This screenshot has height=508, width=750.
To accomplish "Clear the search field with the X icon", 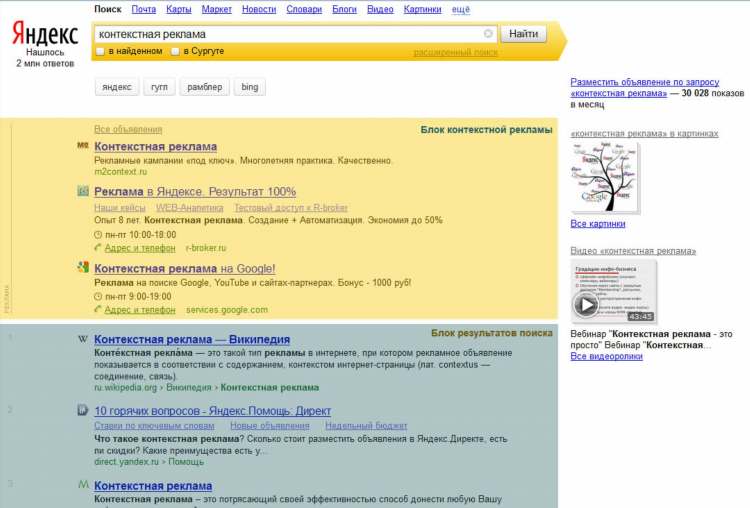I will (x=488, y=33).
